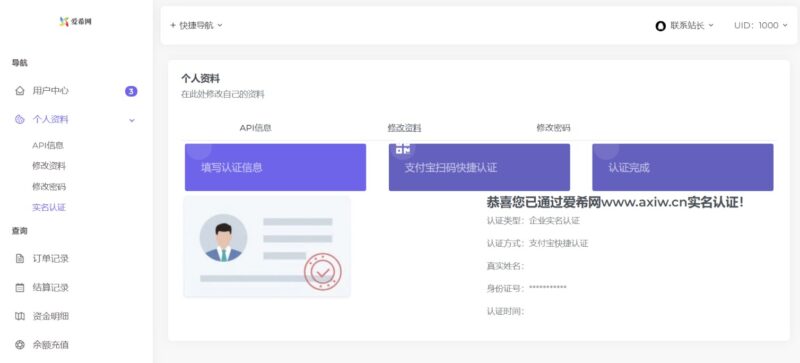Switch to the API信息 tab
Viewport: 800px width, 363px height.
click(256, 128)
